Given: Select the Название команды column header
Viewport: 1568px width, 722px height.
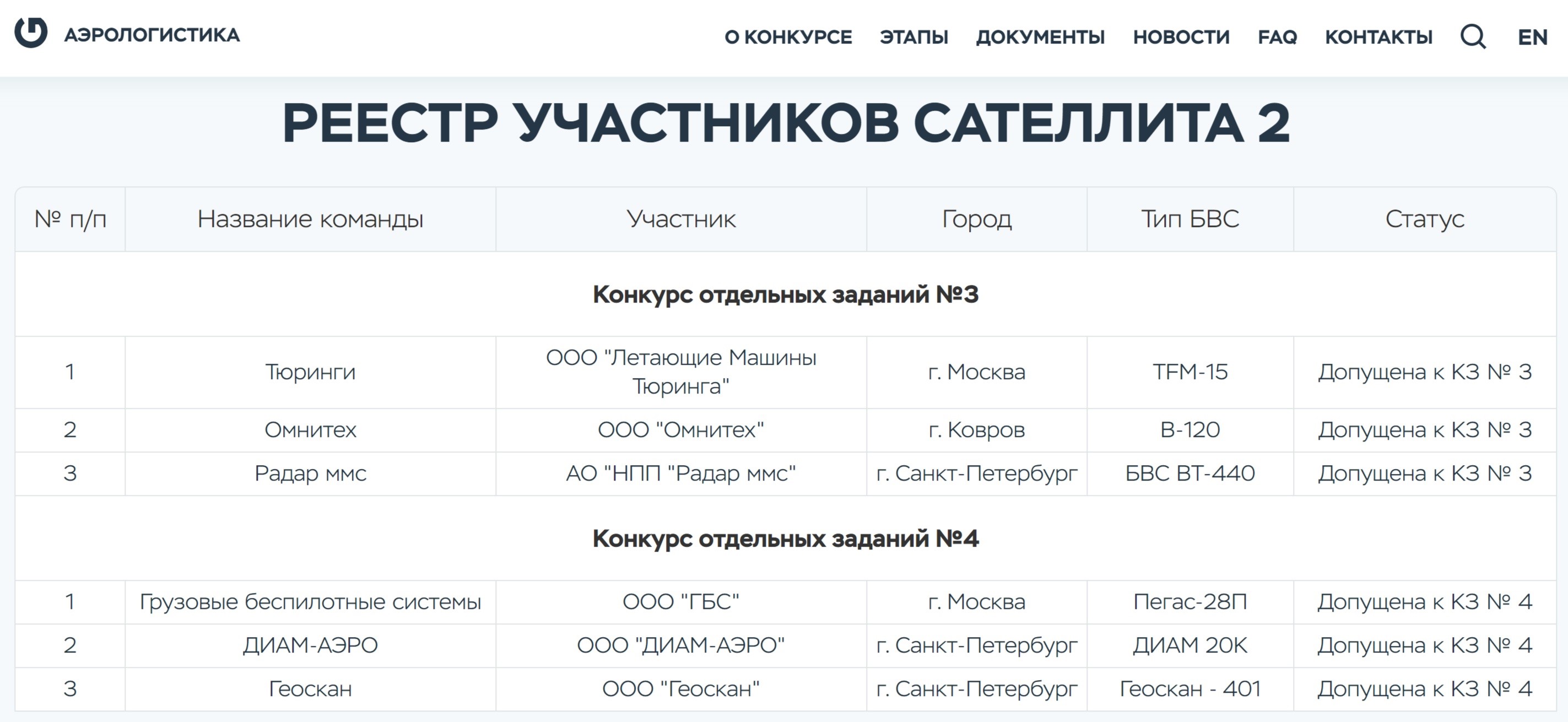Looking at the screenshot, I should click(310, 219).
